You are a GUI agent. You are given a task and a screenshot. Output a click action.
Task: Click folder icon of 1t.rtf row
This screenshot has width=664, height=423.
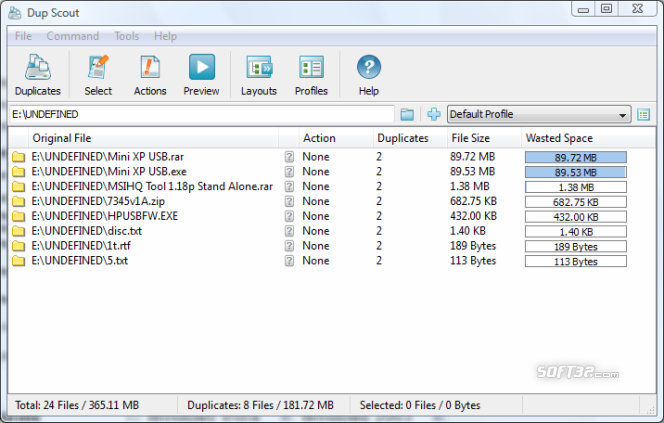(18, 246)
